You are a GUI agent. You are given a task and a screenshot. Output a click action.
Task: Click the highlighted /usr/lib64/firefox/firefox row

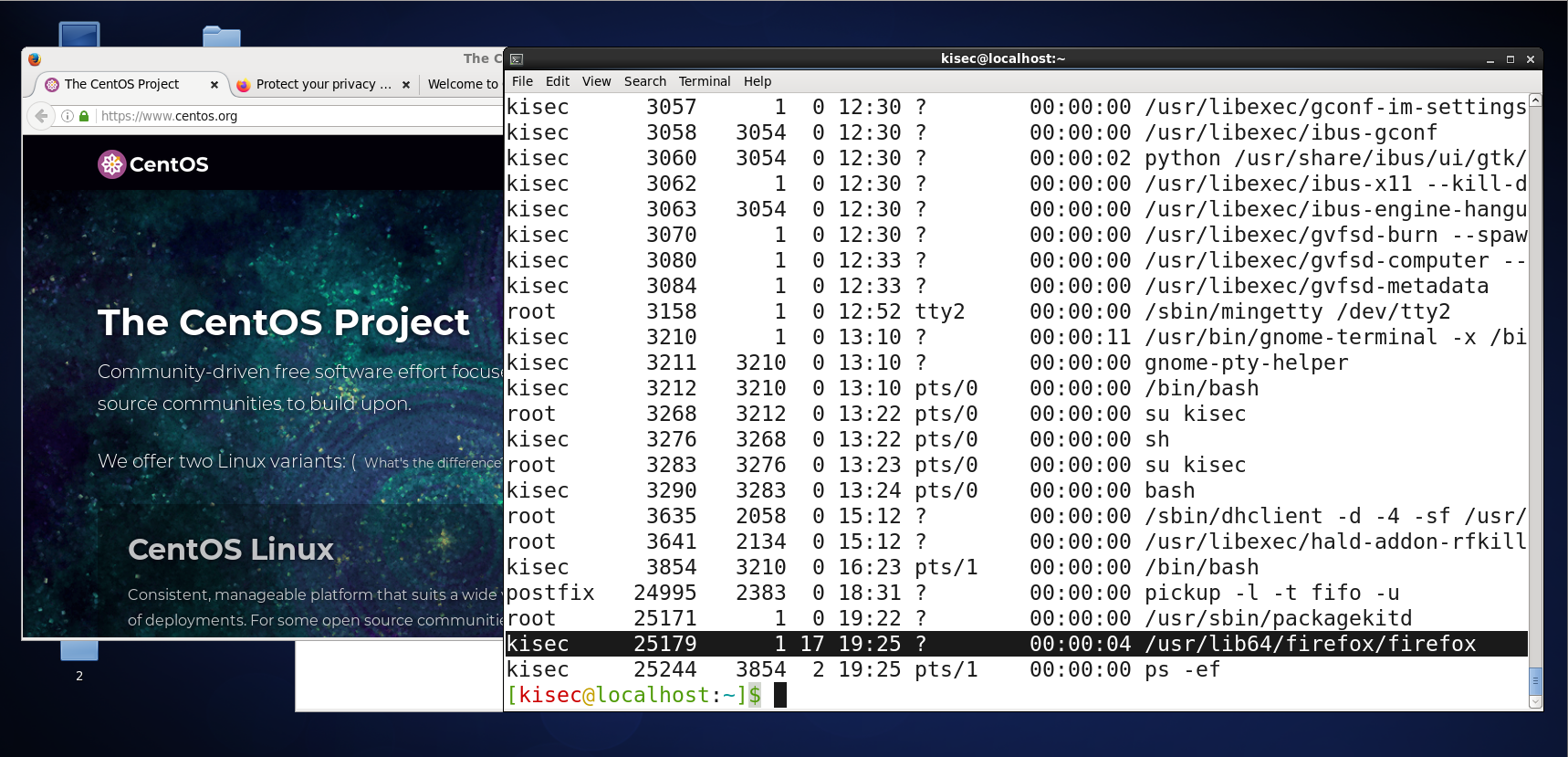[1017, 644]
